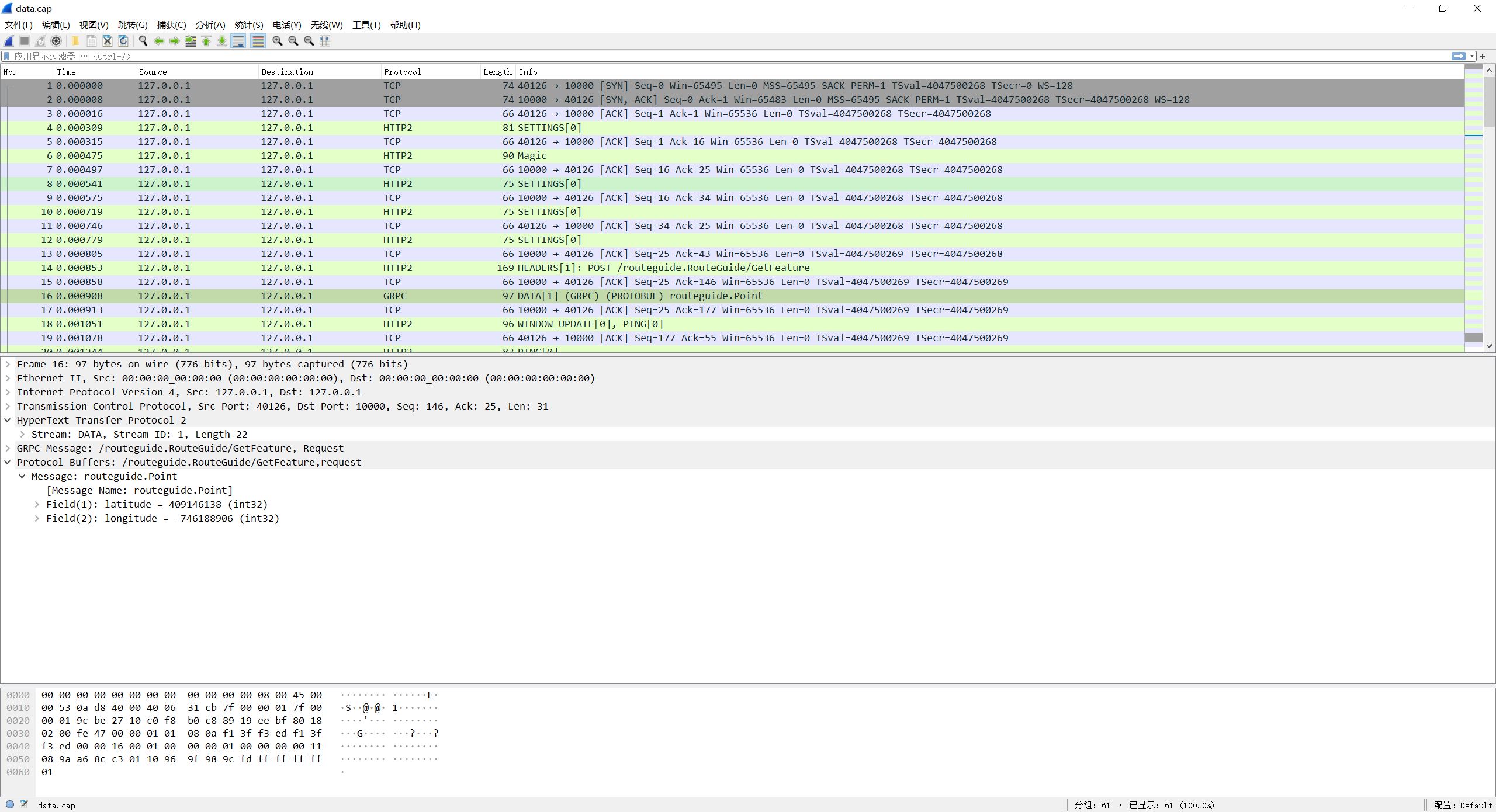The width and height of the screenshot is (1496, 812).
Task: Reset text zoom to normal size
Action: coord(309,41)
